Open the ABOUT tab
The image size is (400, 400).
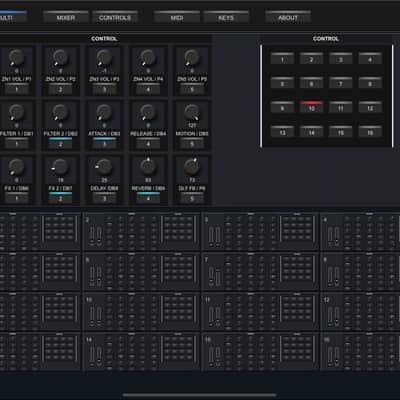point(288,17)
